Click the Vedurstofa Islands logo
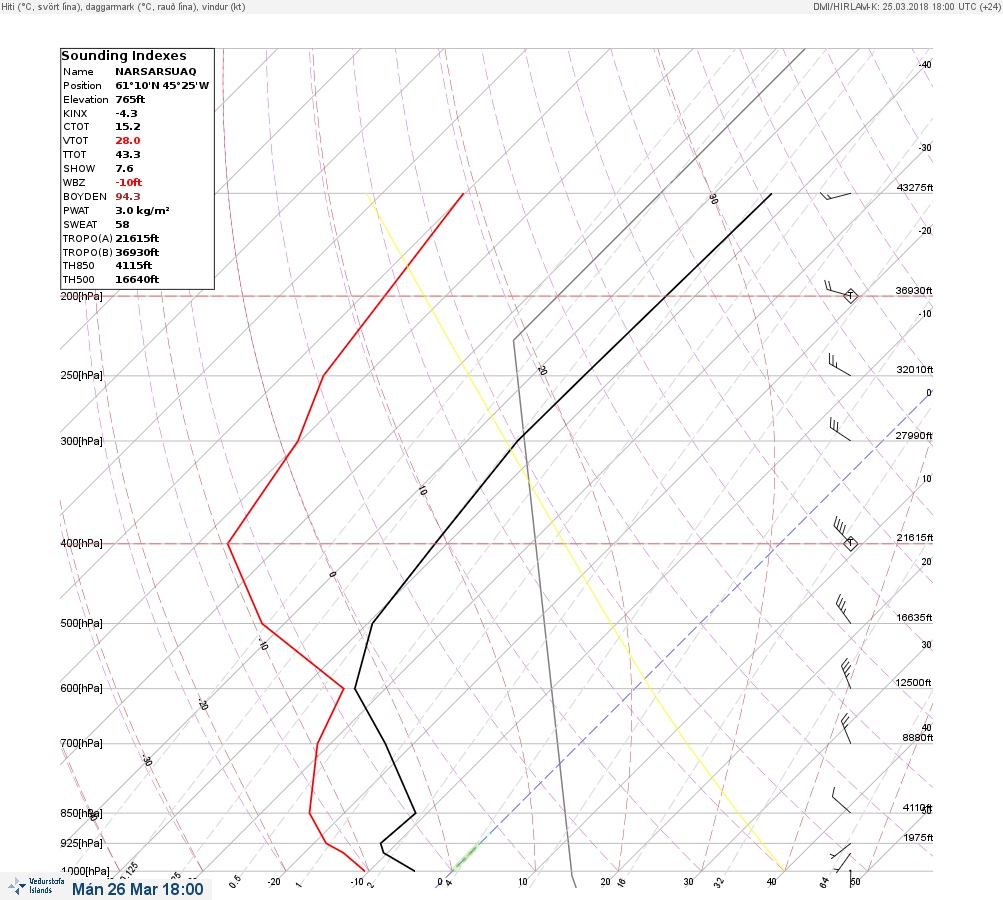This screenshot has height=900, width=1003. 36,886
